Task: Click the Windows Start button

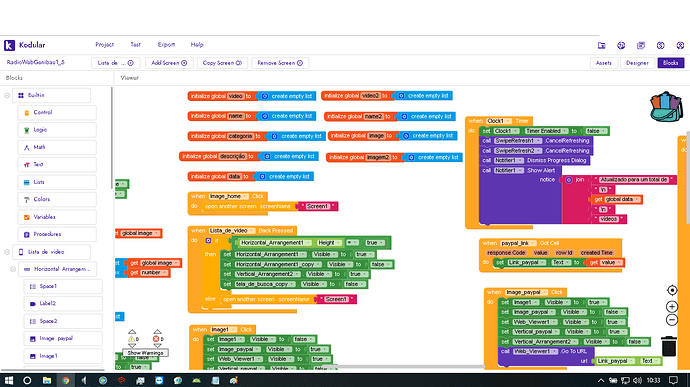Action: point(9,380)
